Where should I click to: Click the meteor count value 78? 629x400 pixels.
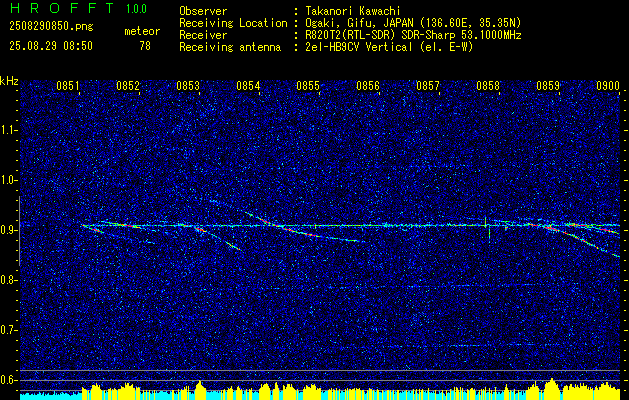[x=145, y=46]
